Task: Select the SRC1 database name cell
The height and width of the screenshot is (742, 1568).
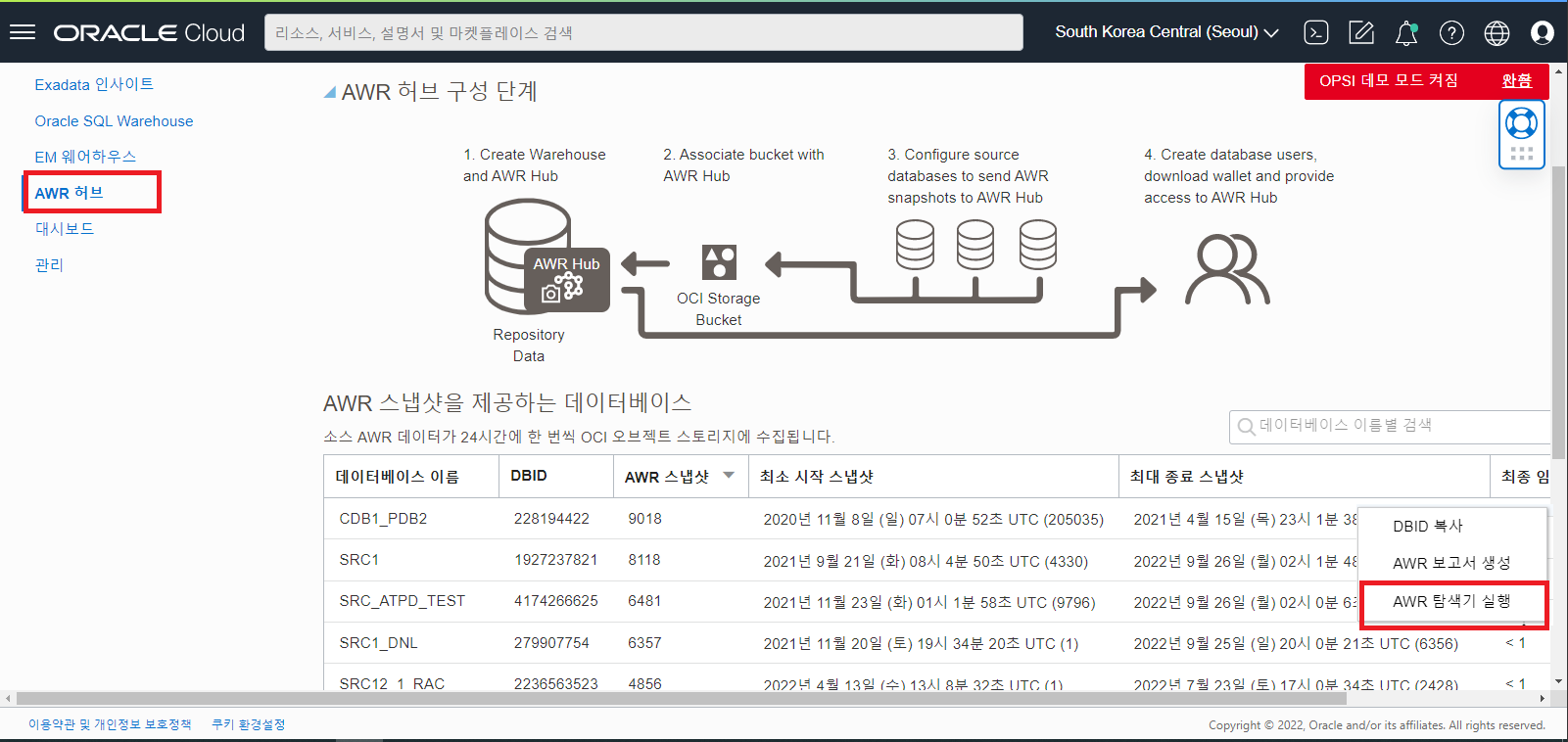Action: click(358, 560)
